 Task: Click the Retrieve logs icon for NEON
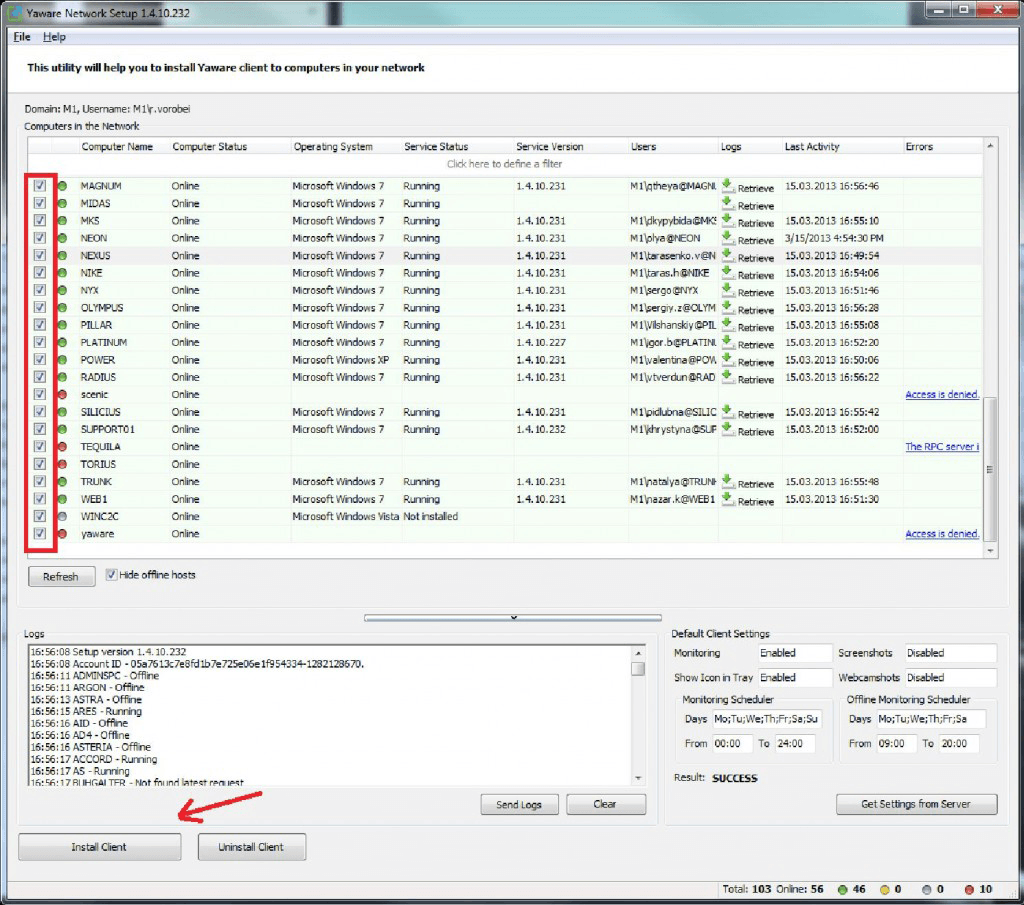[727, 238]
